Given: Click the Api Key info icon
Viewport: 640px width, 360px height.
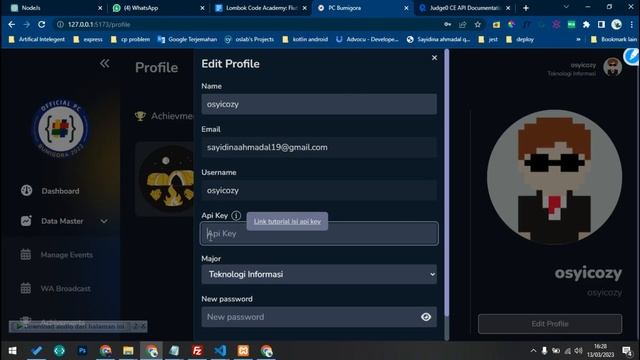Looking at the screenshot, I should [x=236, y=216].
